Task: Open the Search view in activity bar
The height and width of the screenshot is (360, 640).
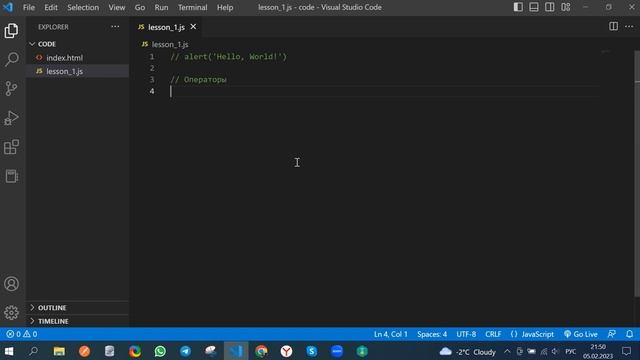Action: tap(11, 60)
